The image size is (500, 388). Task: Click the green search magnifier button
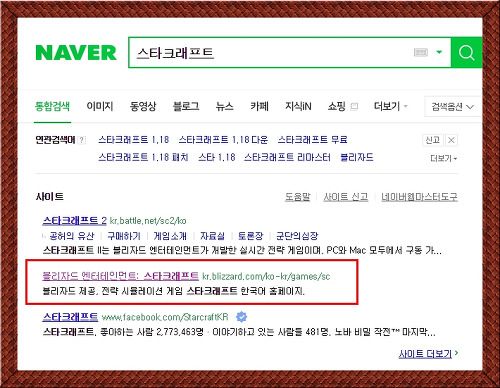tap(466, 53)
